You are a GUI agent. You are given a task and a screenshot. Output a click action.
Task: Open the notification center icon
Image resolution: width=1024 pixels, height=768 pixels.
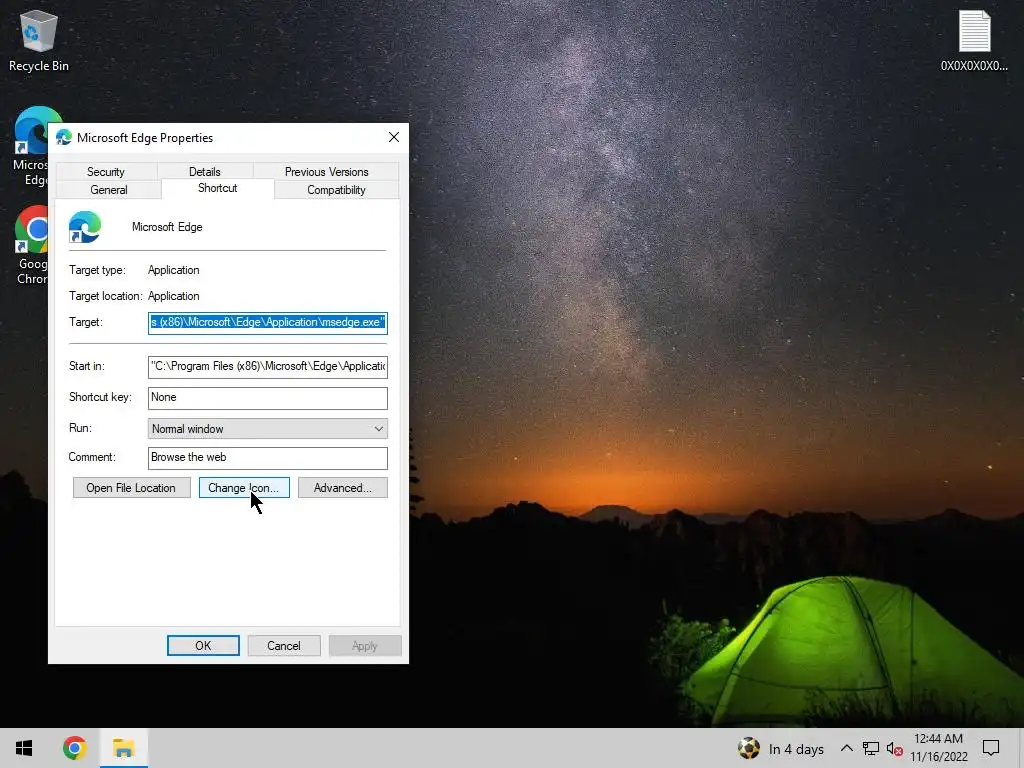coord(991,748)
